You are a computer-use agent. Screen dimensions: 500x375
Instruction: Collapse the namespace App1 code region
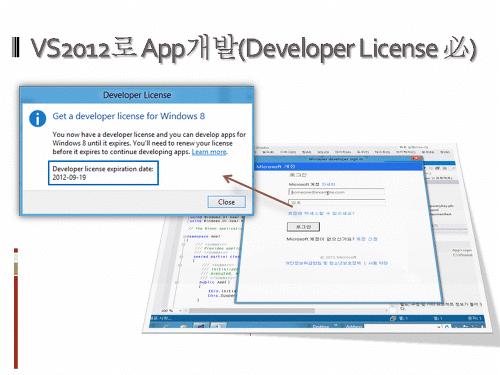click(184, 236)
